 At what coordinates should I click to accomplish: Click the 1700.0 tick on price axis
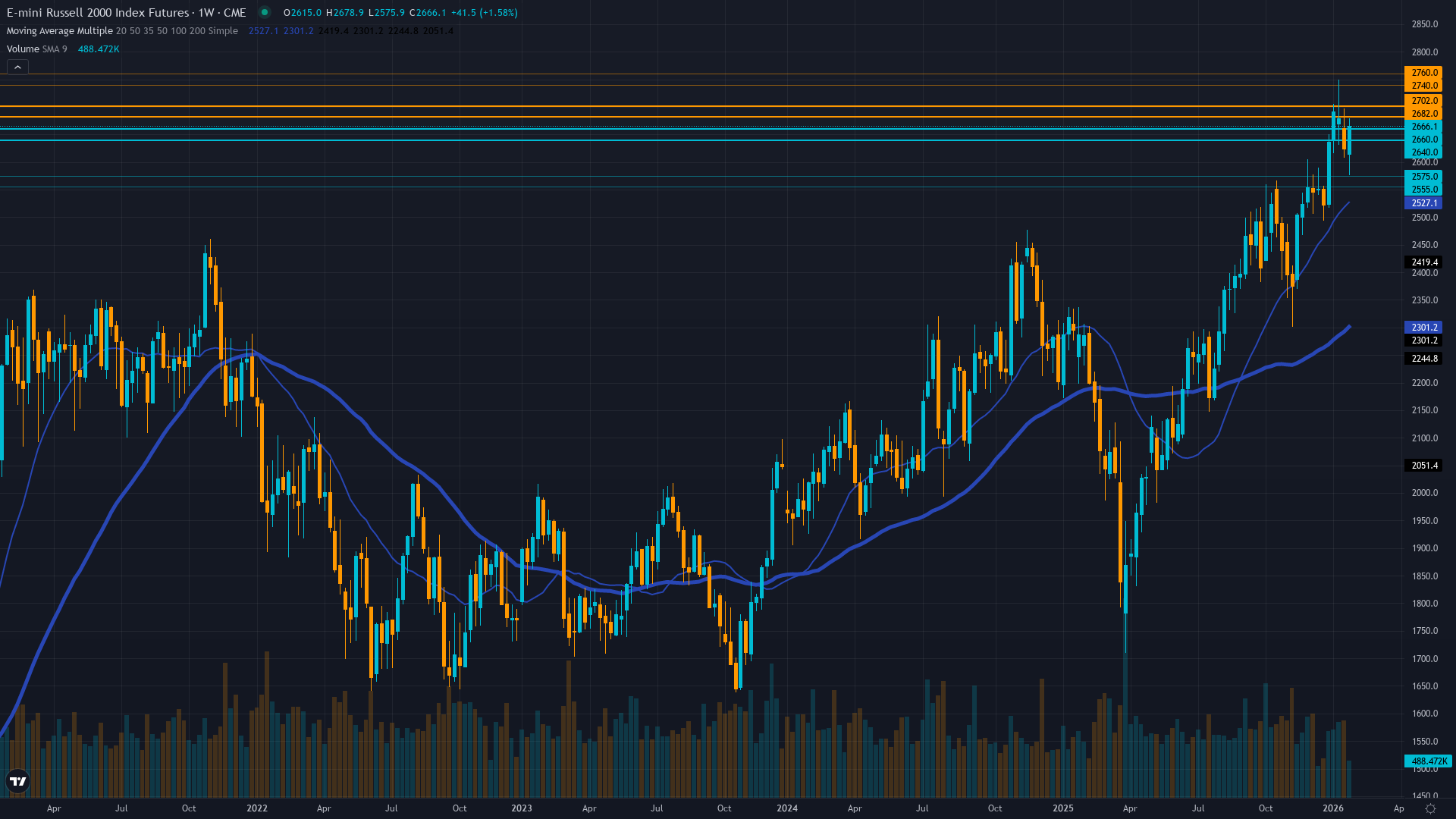(1424, 659)
